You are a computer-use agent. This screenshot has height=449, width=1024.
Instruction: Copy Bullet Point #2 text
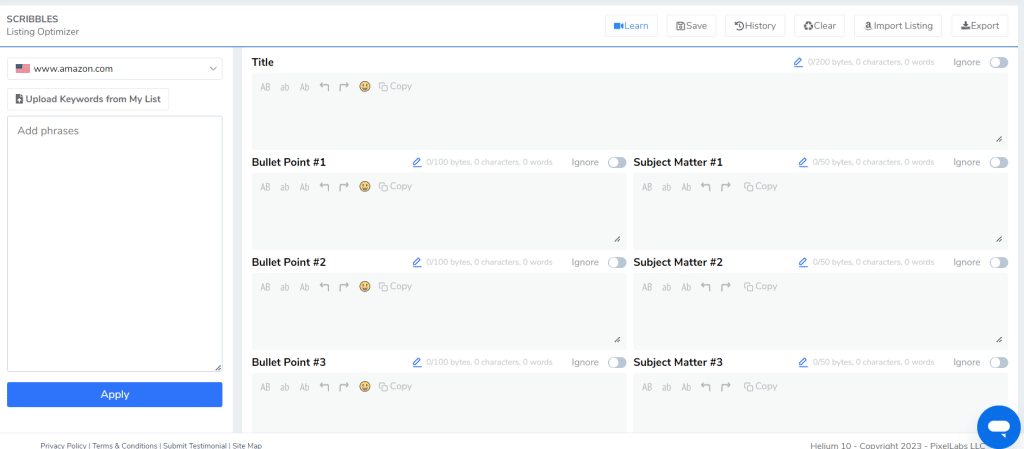point(395,286)
